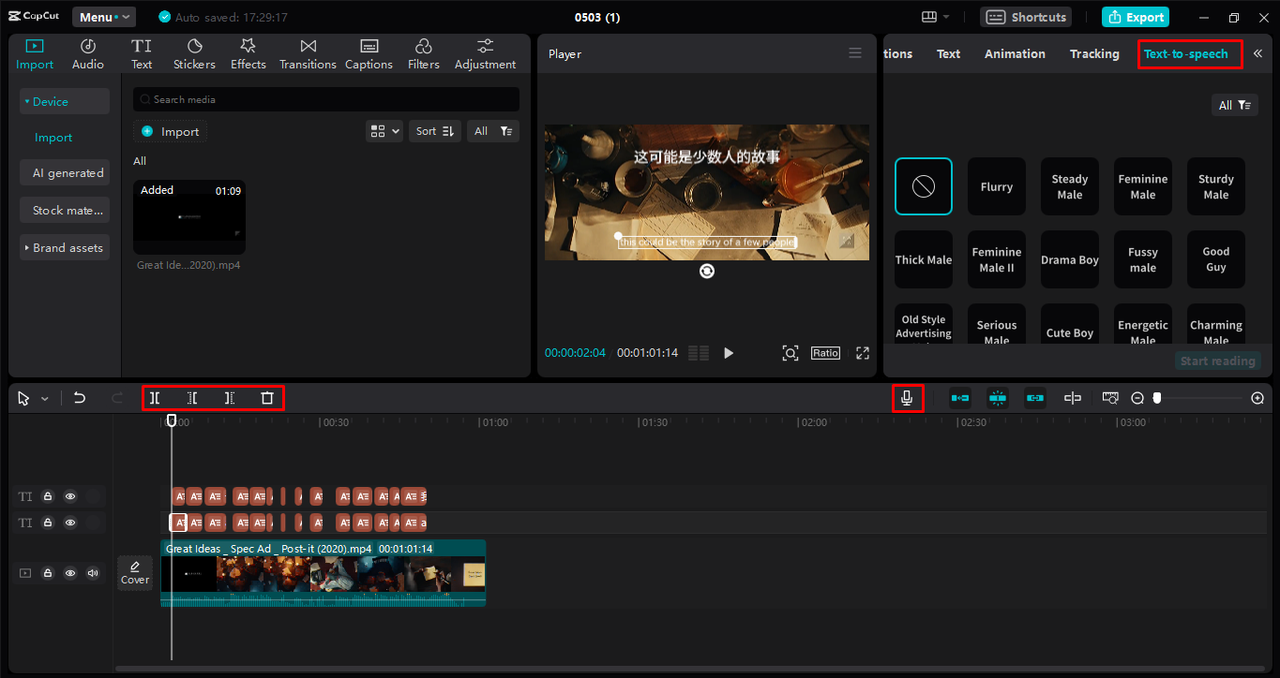
Task: Click the zoom-to-fit timeline icon
Action: [x=1110, y=398]
